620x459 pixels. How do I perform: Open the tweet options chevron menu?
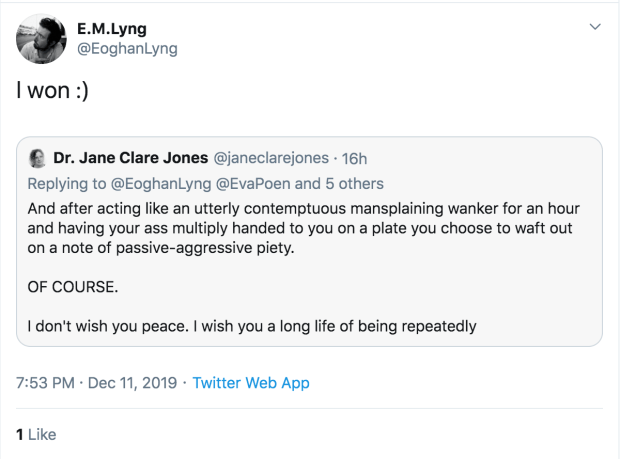coord(596,26)
